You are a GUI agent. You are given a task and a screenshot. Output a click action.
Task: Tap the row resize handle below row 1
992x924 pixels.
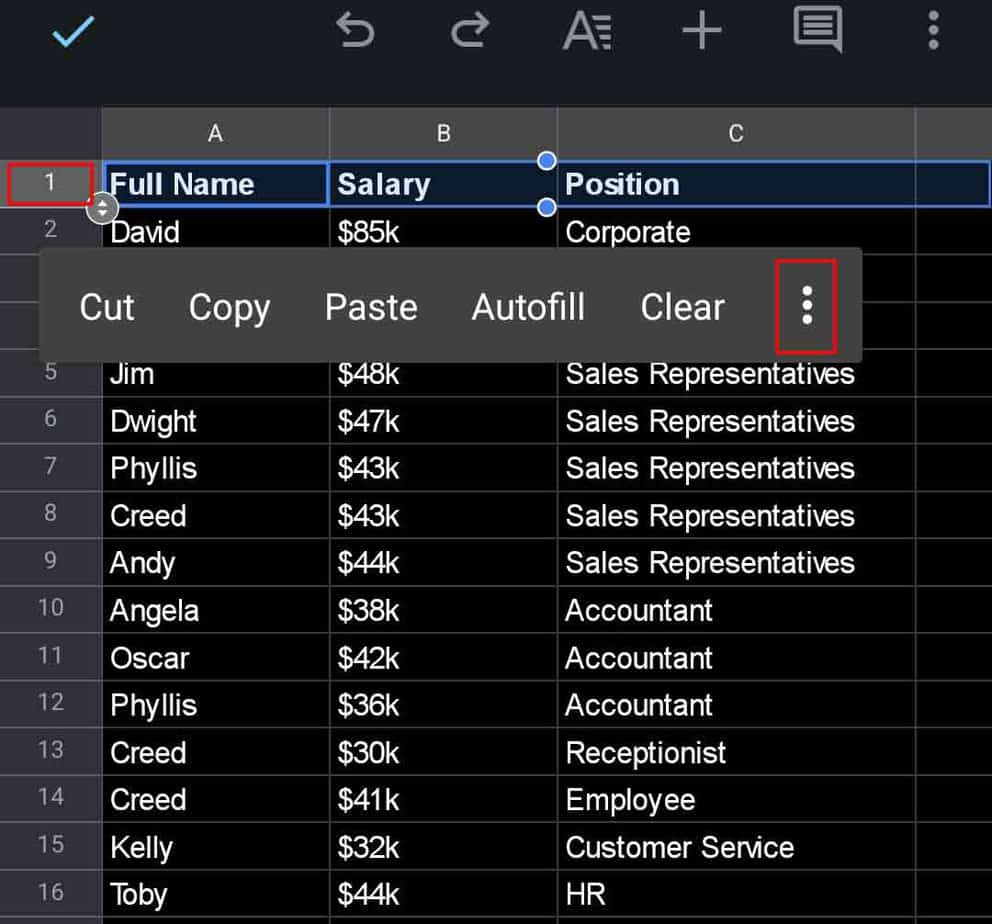coord(103,209)
